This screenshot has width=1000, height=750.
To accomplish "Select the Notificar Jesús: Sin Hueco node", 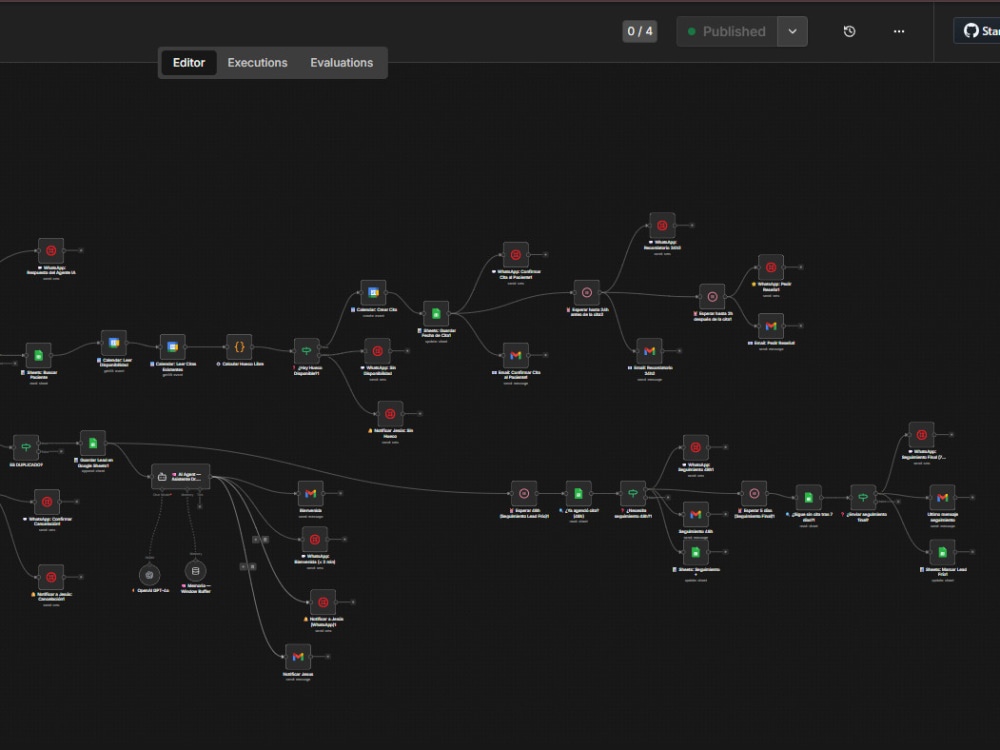I will click(x=390, y=414).
